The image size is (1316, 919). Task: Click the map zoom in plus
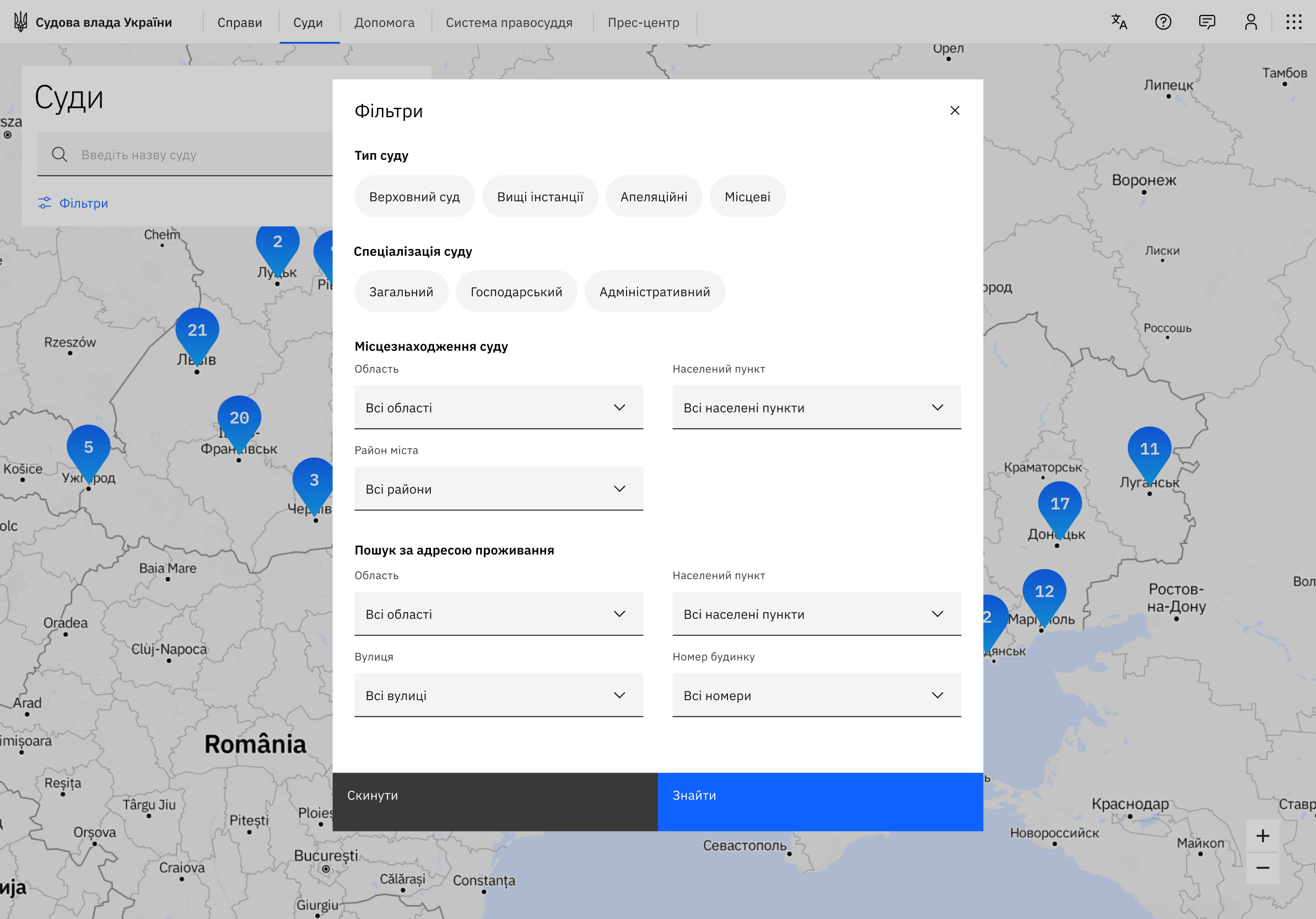(1262, 836)
